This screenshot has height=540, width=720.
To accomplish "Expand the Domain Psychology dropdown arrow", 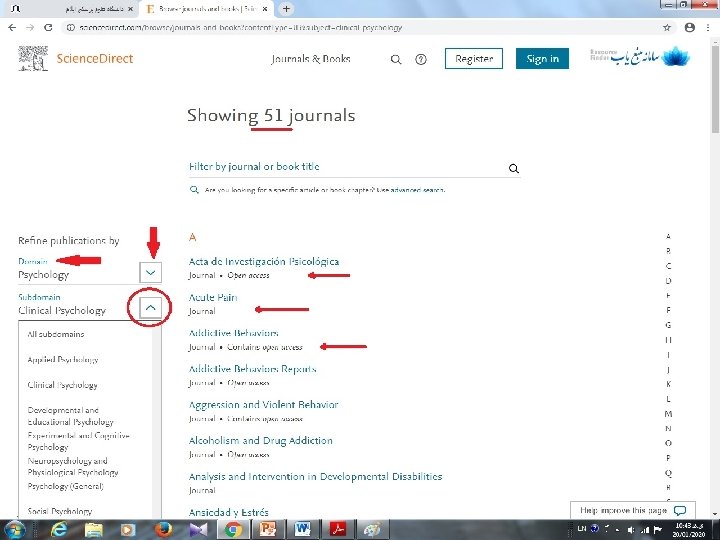I will coord(151,273).
